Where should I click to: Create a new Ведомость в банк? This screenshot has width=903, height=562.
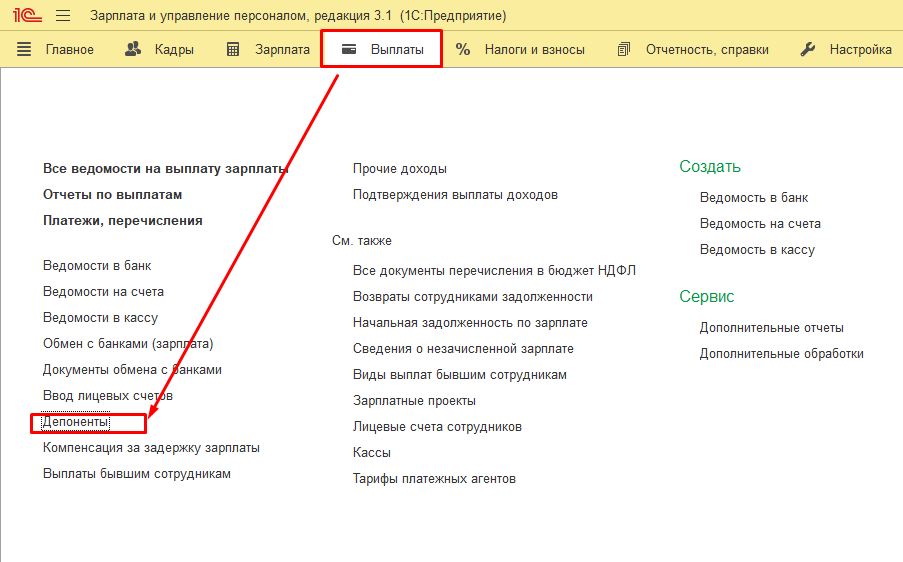click(x=754, y=198)
